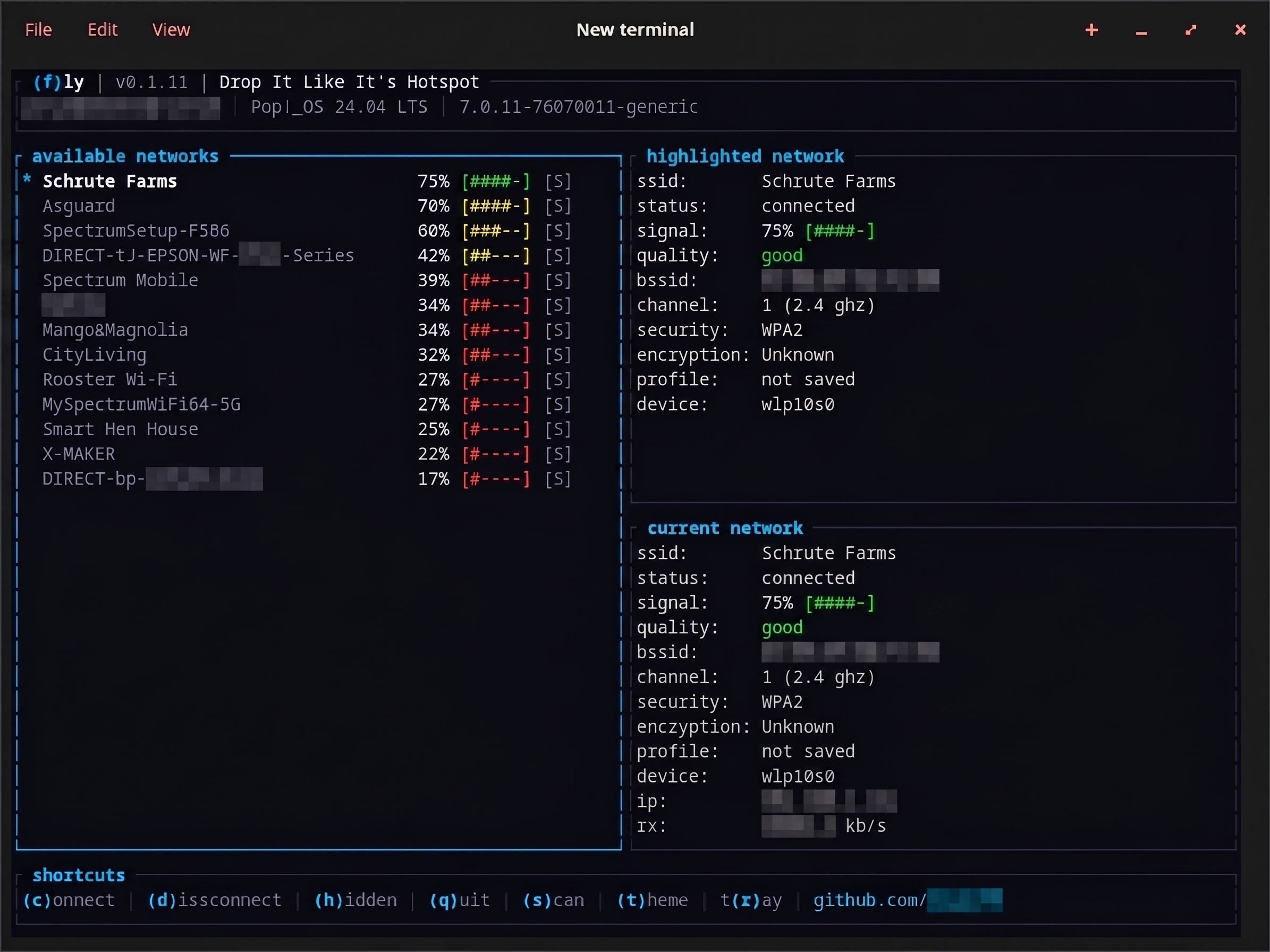The width and height of the screenshot is (1270, 952).
Task: Click the 75% signal bar of Schrute Farms row
Action: pos(497,181)
